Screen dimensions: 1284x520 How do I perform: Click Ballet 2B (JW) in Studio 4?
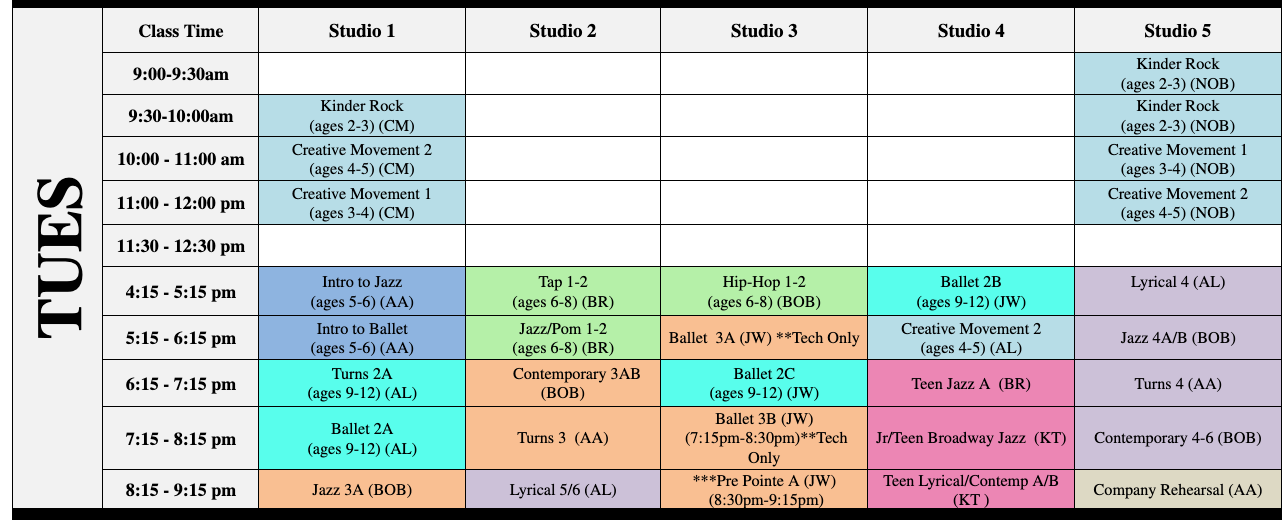tap(971, 291)
